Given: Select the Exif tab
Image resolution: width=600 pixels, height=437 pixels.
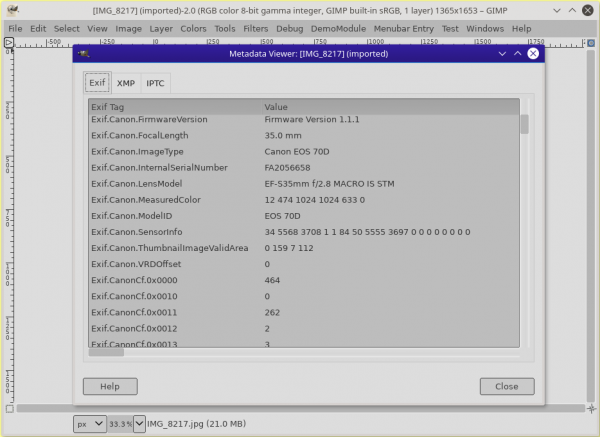Looking at the screenshot, I should [97, 83].
